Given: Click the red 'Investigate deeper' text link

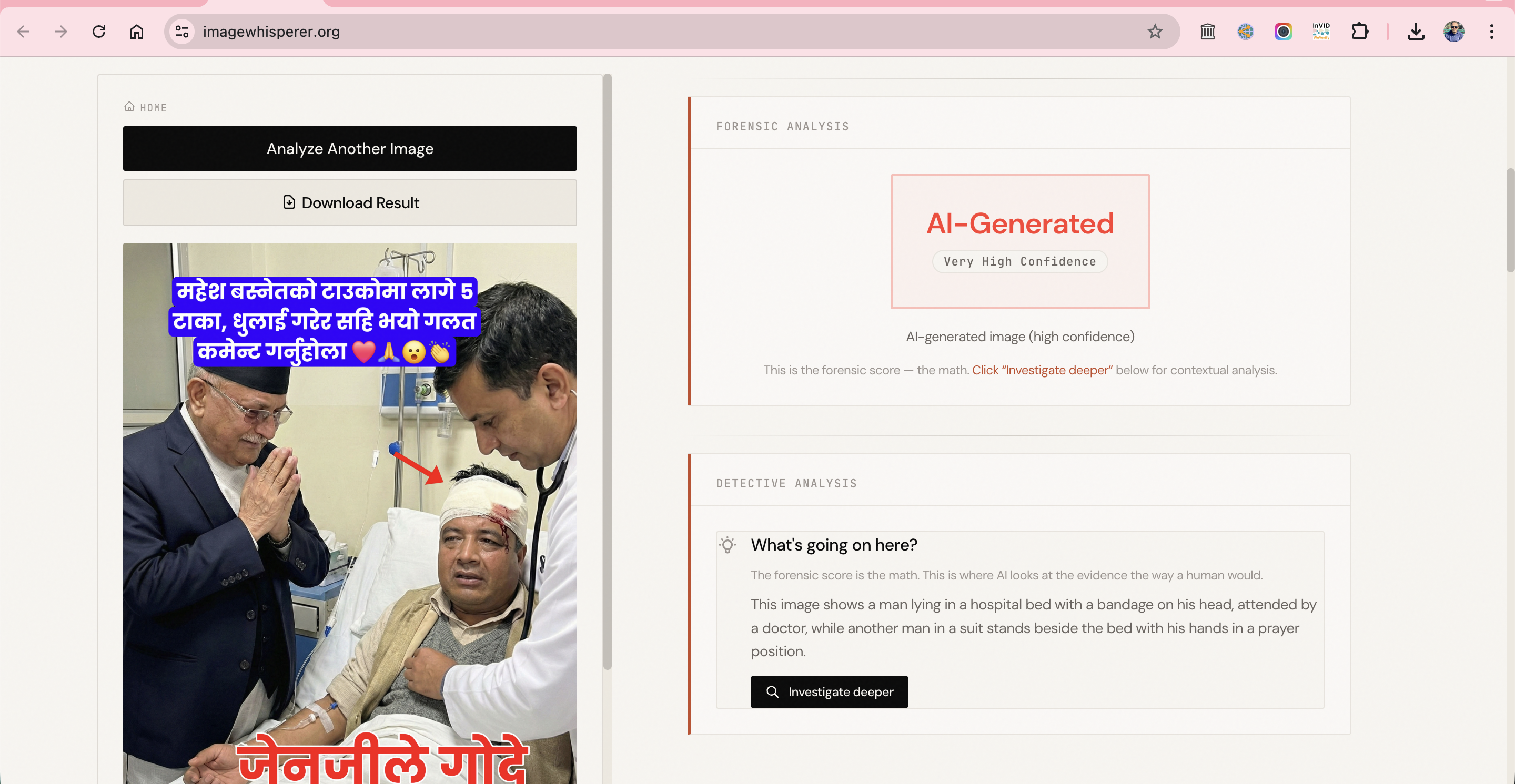Looking at the screenshot, I should click(x=1042, y=370).
